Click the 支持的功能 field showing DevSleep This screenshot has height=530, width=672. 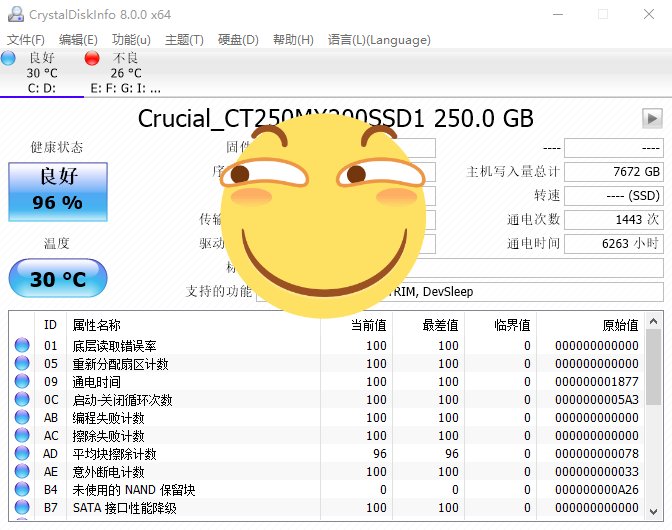(x=459, y=292)
